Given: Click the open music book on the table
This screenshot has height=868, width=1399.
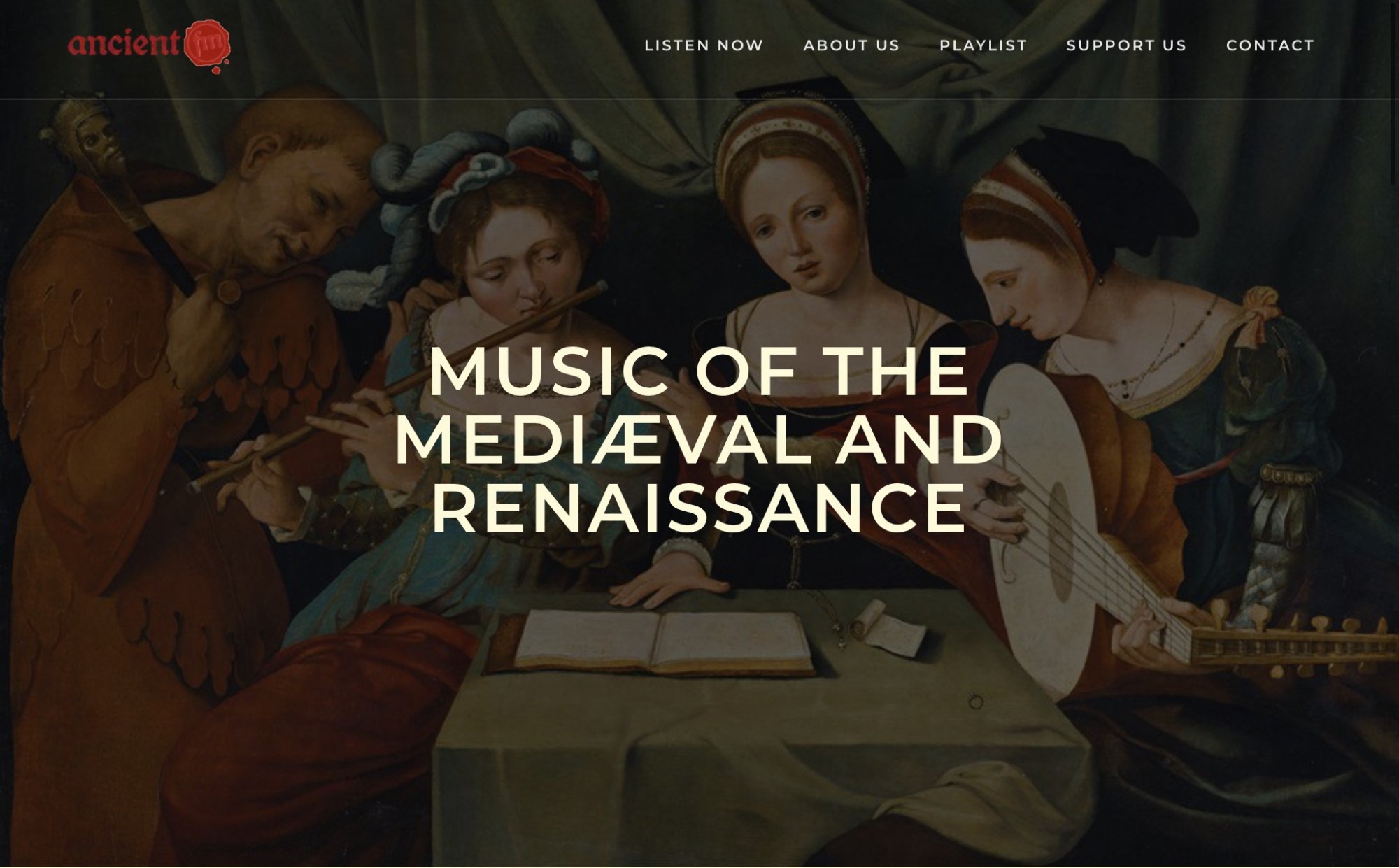Looking at the screenshot, I should [x=661, y=642].
